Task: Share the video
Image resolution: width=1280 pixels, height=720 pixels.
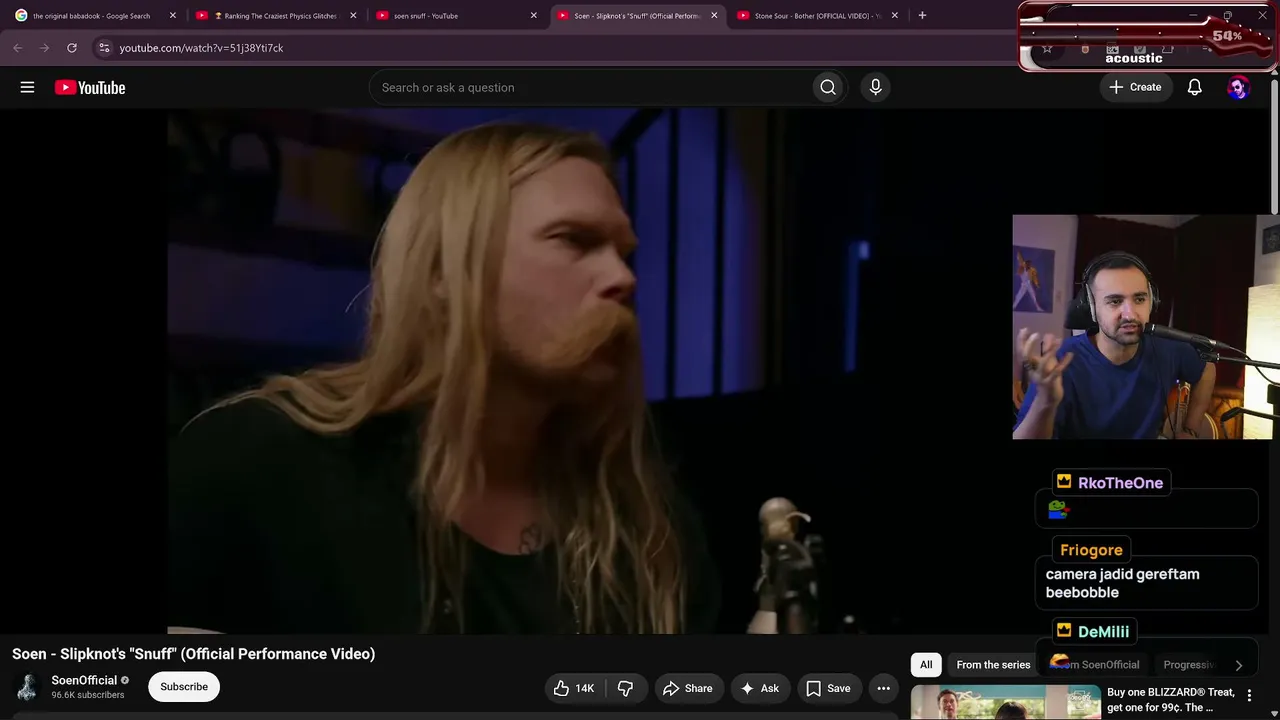Action: click(688, 688)
